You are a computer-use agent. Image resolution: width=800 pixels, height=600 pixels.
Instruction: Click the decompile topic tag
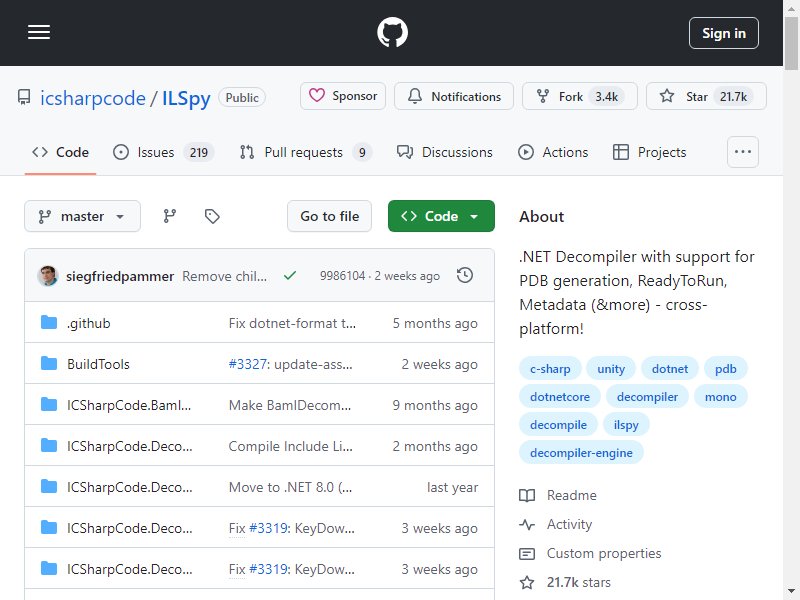(558, 424)
